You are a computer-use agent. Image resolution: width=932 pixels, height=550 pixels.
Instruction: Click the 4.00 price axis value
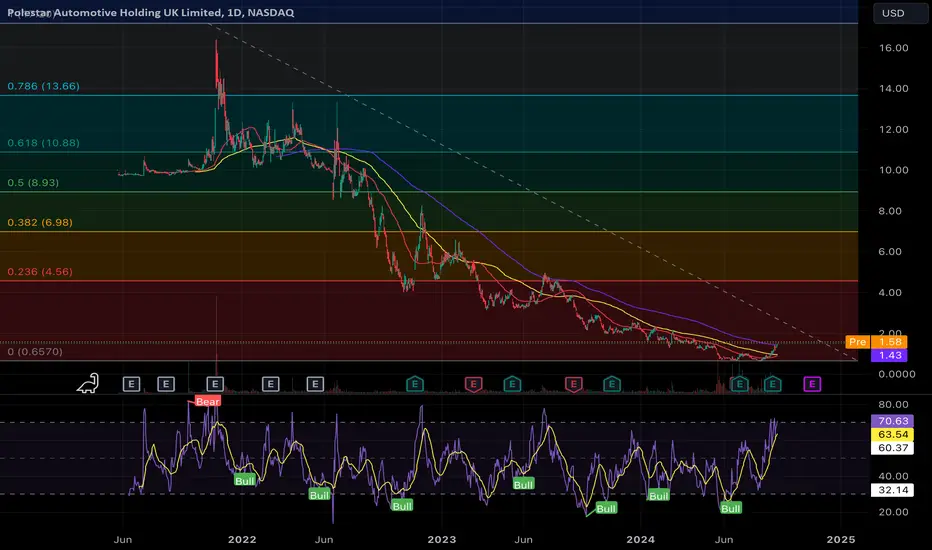[x=890, y=293]
